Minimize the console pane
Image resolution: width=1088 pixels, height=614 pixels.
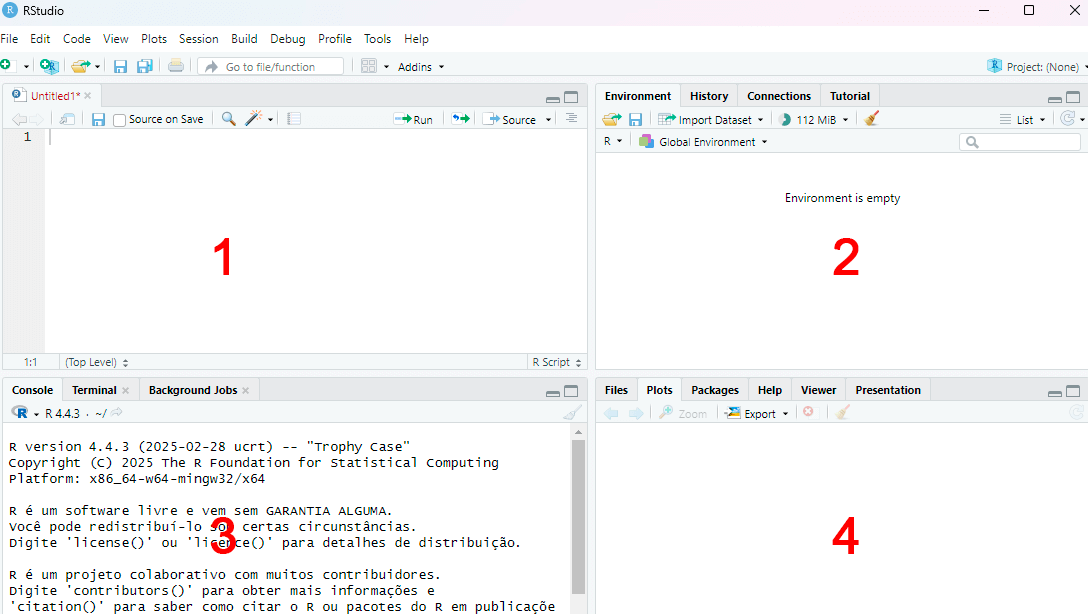pyautogui.click(x=553, y=393)
